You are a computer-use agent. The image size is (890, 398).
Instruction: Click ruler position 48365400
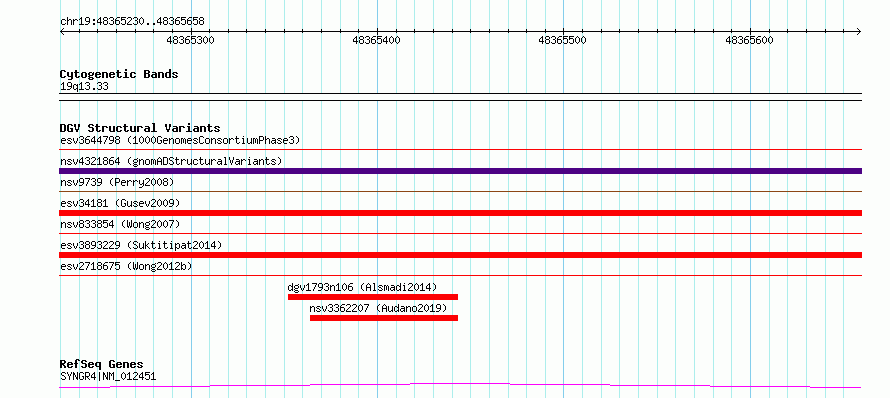[376, 40]
